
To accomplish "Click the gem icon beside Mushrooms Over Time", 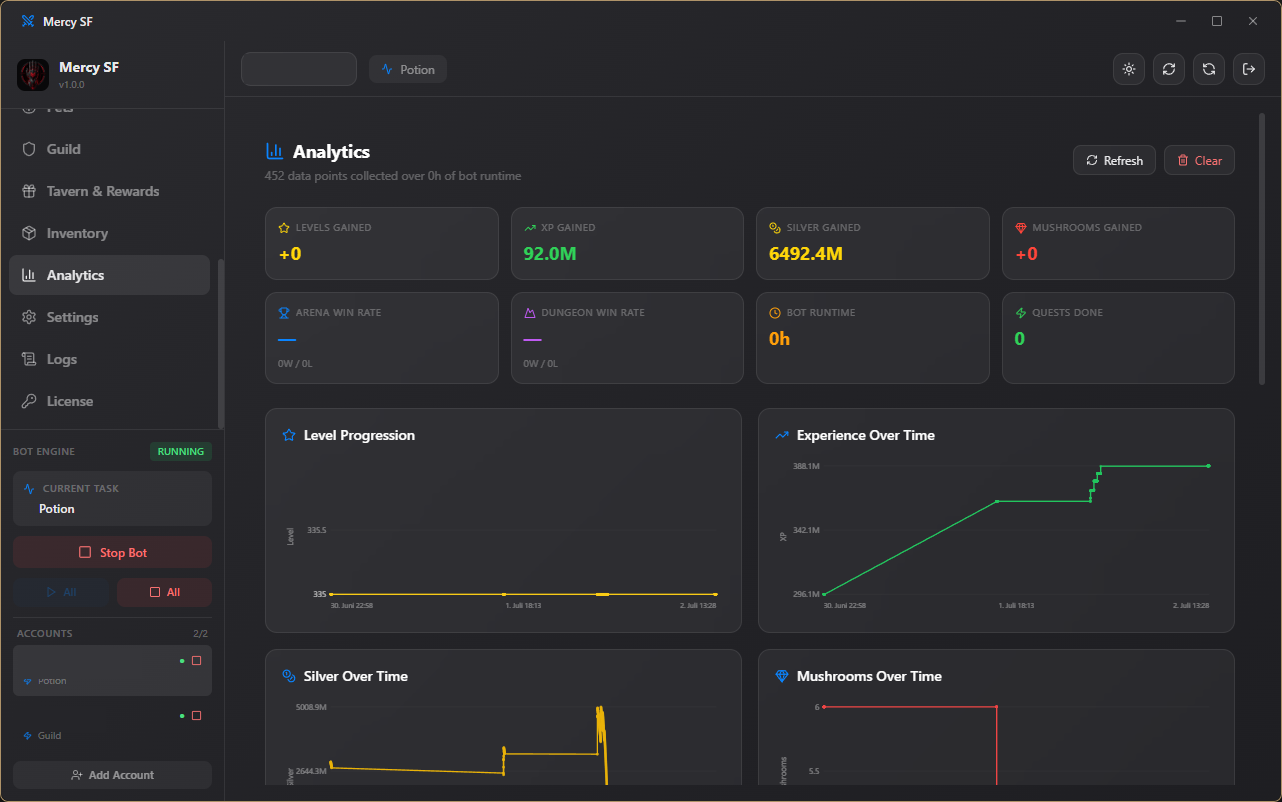I will pos(782,676).
